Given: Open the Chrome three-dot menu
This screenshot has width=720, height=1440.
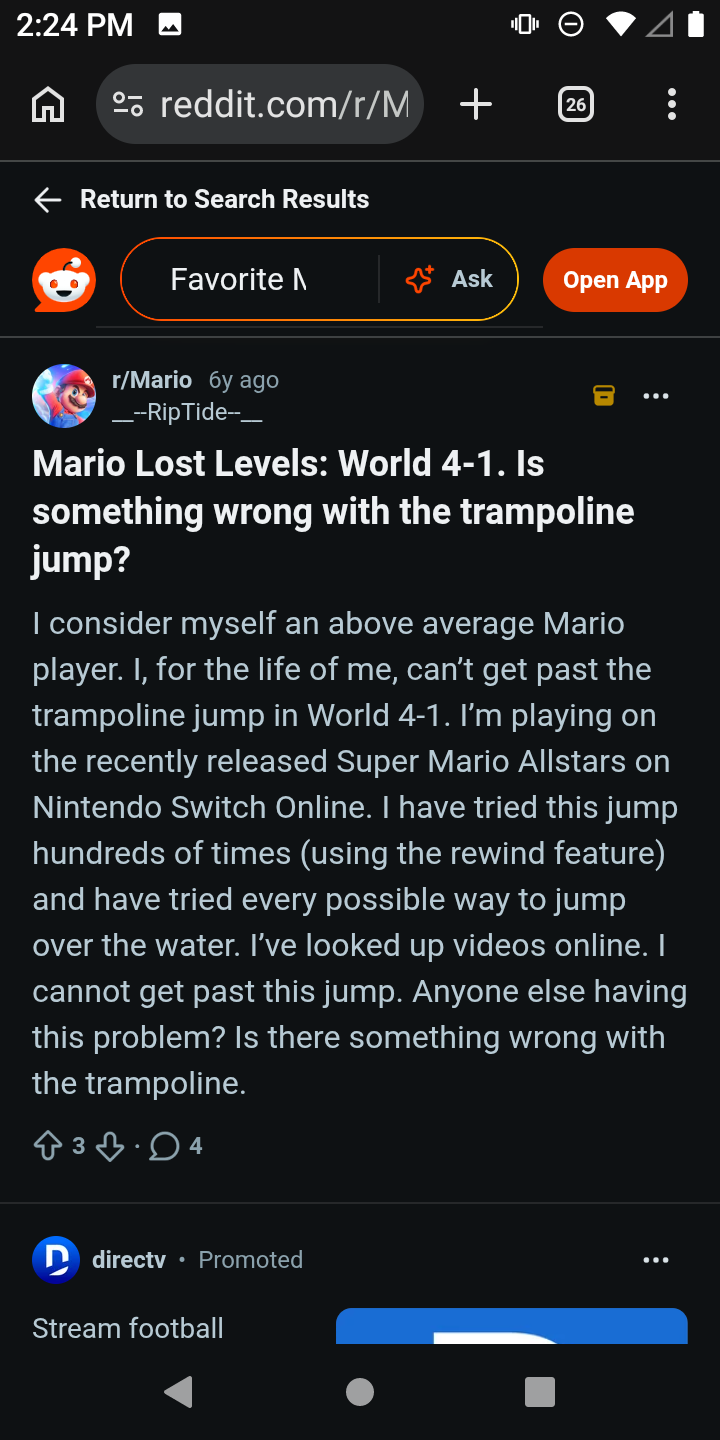Looking at the screenshot, I should (x=671, y=104).
